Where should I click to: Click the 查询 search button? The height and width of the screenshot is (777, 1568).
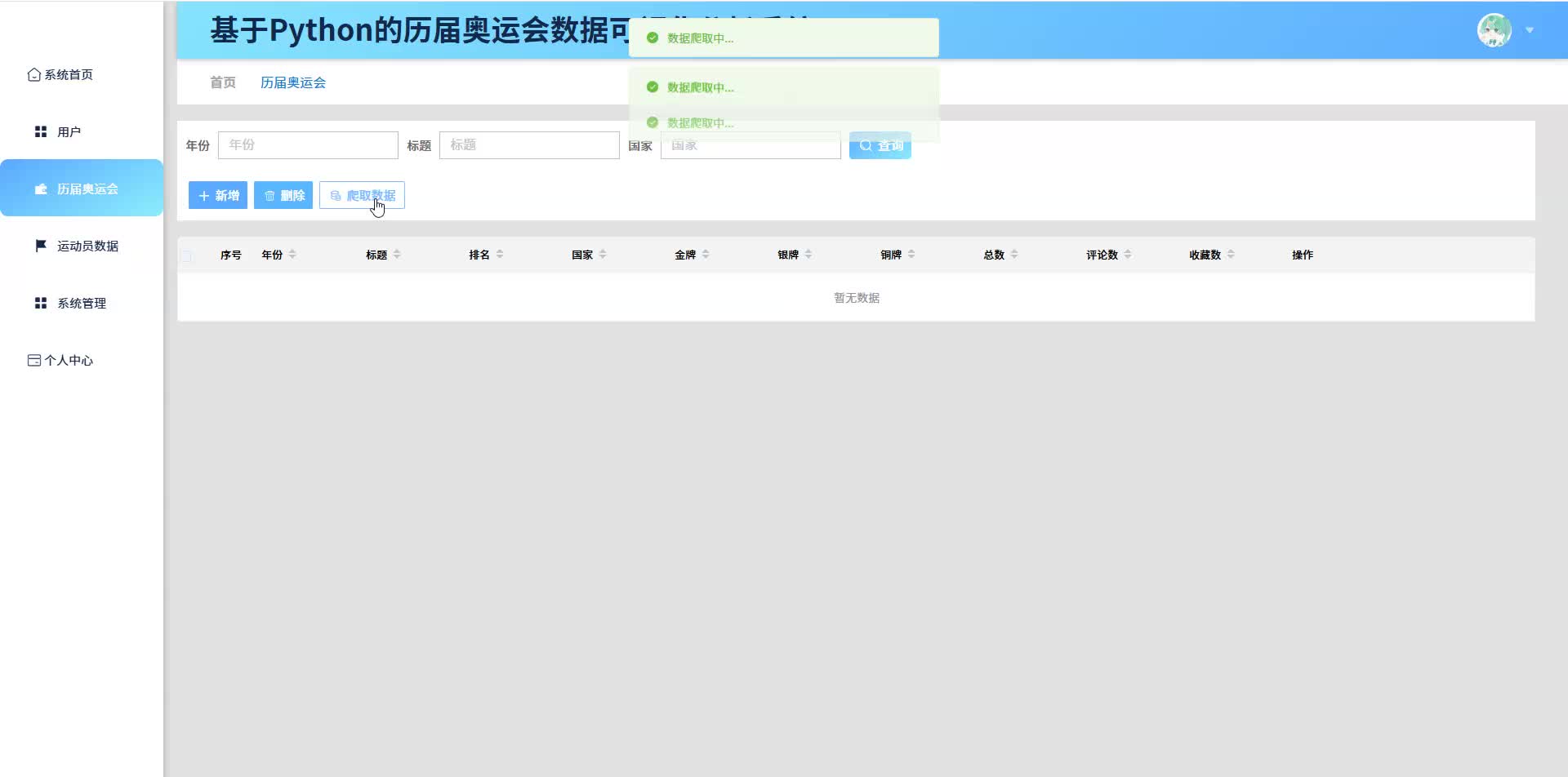[880, 145]
